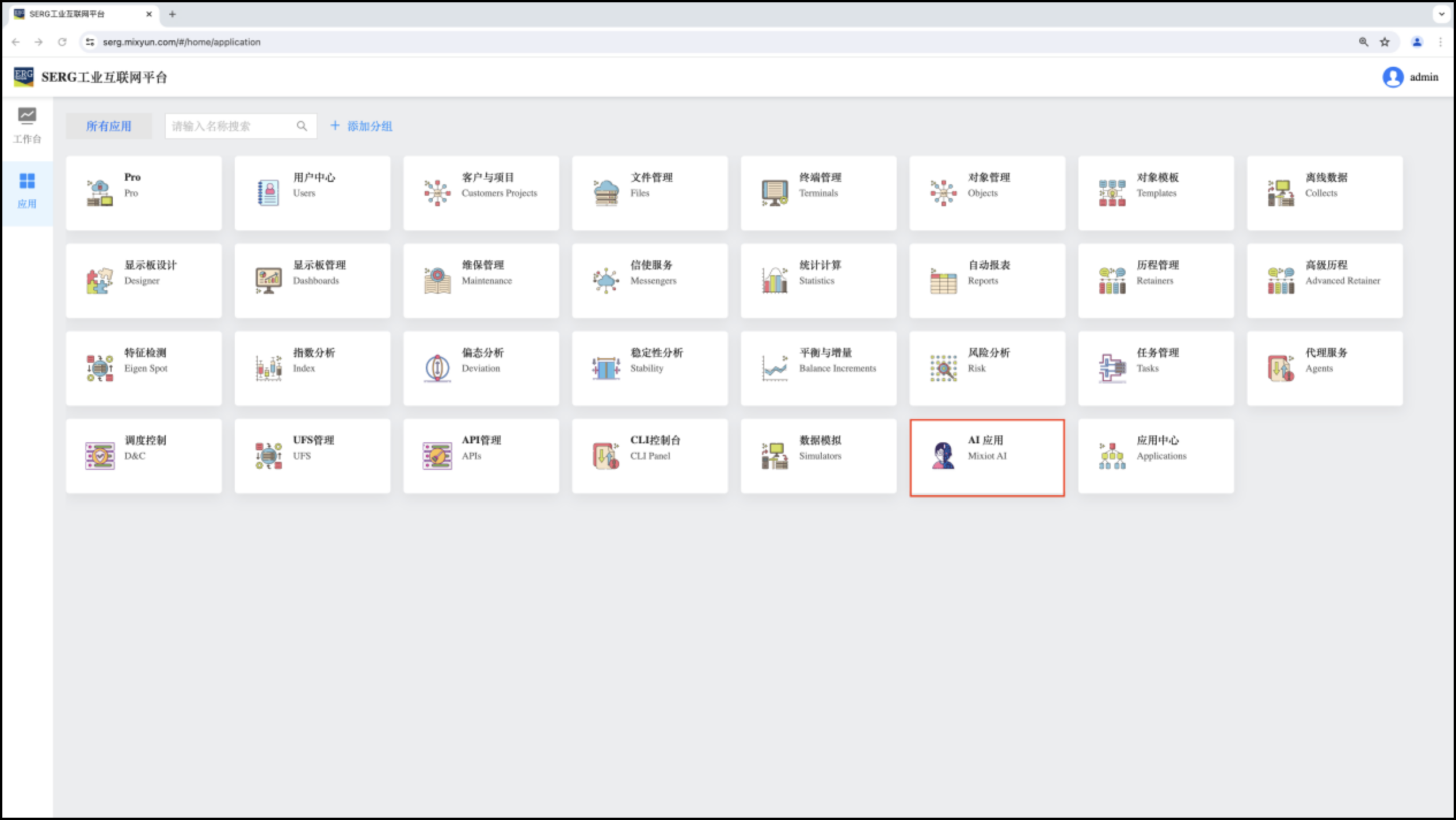Image resolution: width=1456 pixels, height=820 pixels.
Task: Click the 请输入名称搜索 search input field
Action: pos(230,126)
